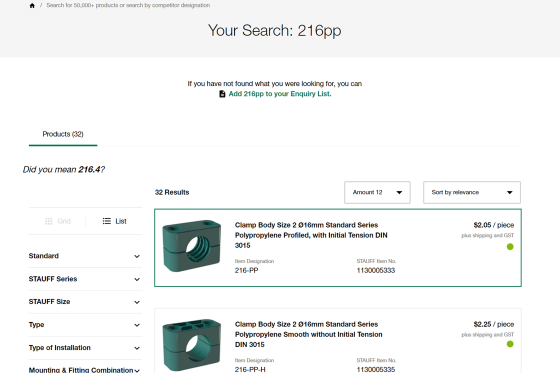
Task: Switch to List view
Action: [x=115, y=221]
